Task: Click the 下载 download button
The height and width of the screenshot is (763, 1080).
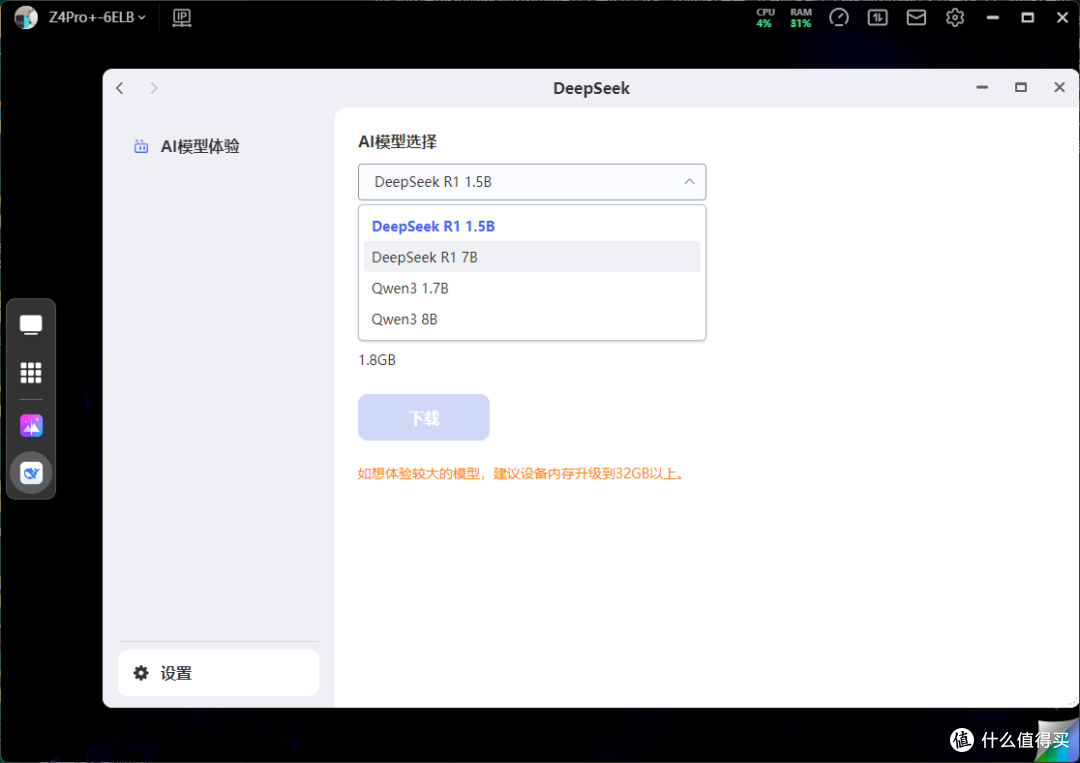Action: [x=424, y=417]
